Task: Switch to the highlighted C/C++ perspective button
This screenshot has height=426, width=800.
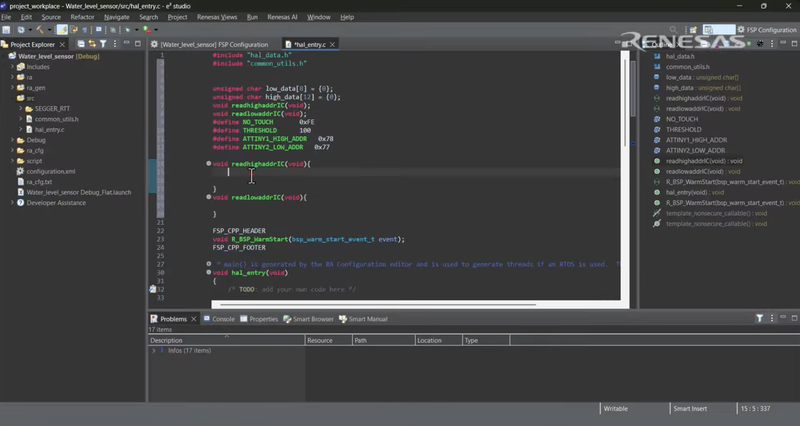Action: point(719,30)
